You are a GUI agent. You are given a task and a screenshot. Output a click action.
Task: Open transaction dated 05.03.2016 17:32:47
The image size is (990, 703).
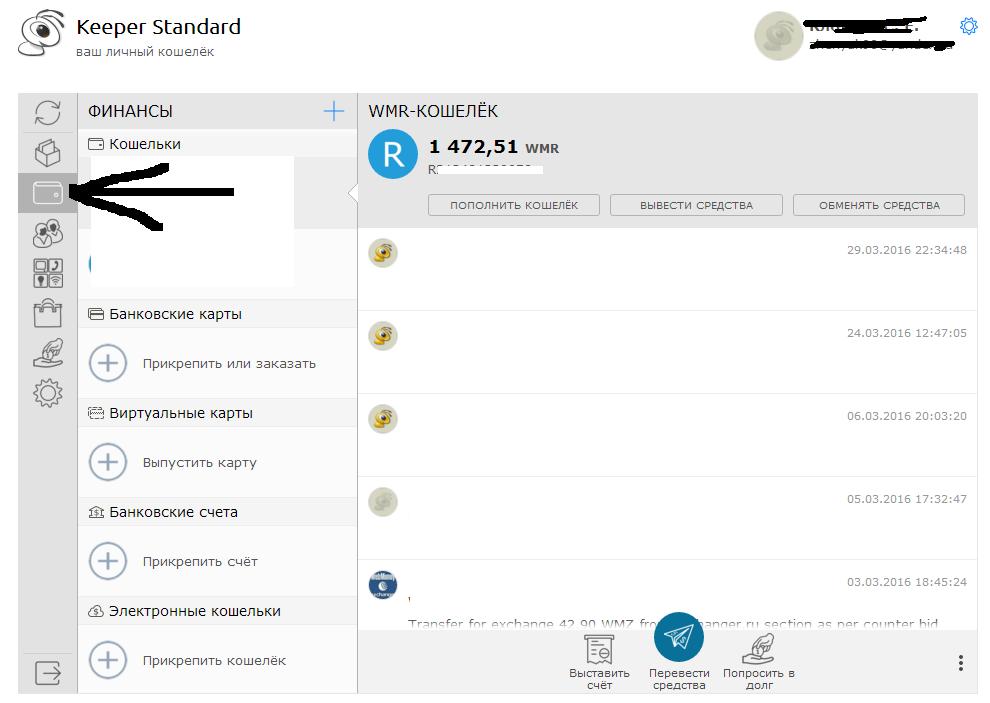[x=667, y=519]
